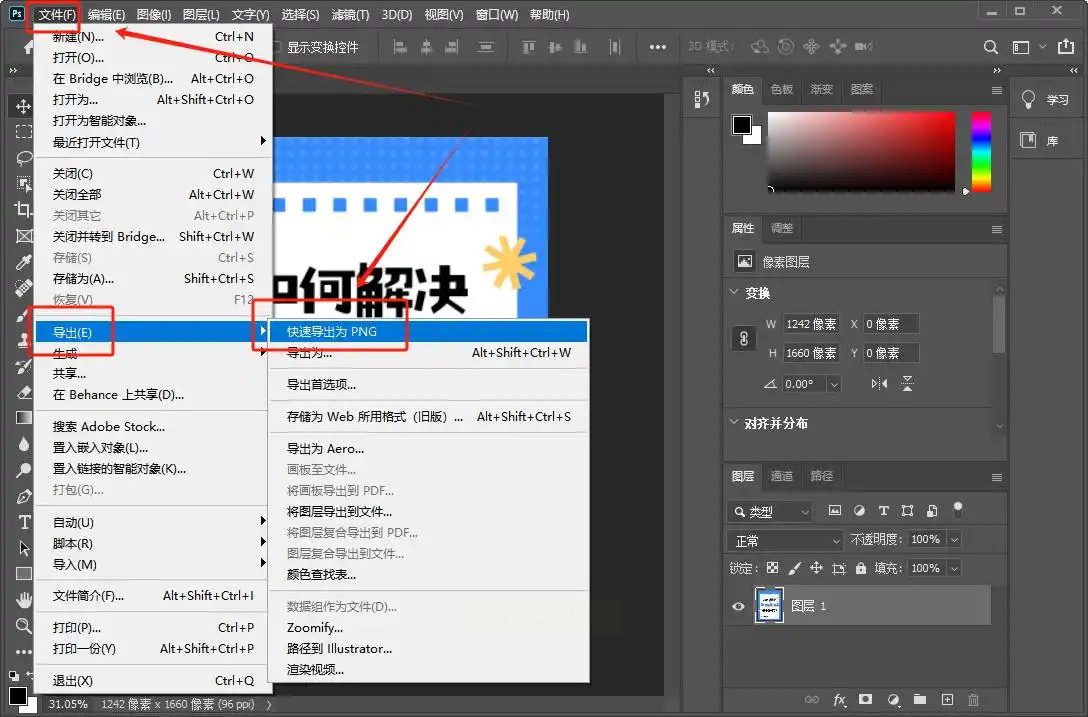
Task: Select the Horizontal Type tool
Action: [23, 522]
